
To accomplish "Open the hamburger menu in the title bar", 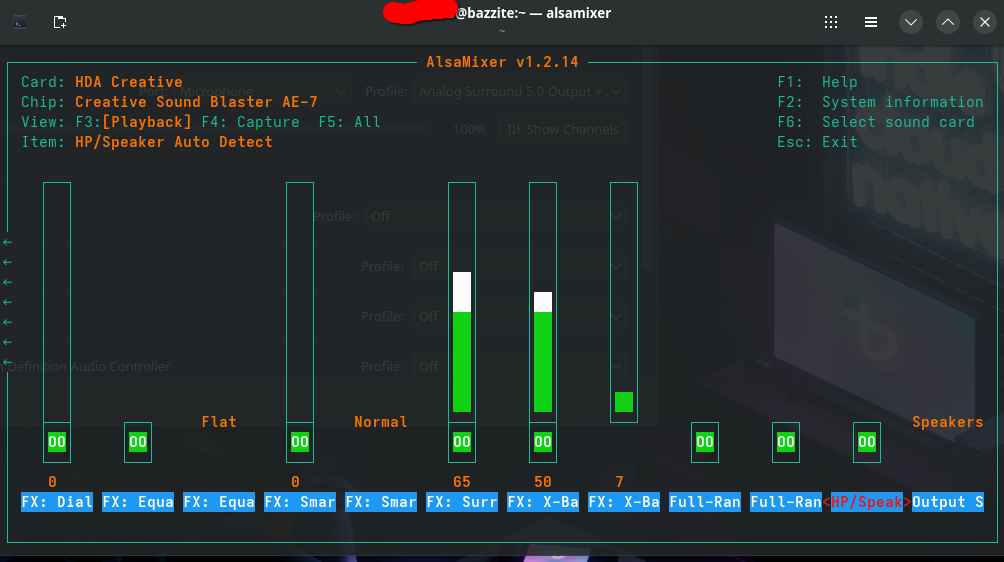I will pos(871,22).
